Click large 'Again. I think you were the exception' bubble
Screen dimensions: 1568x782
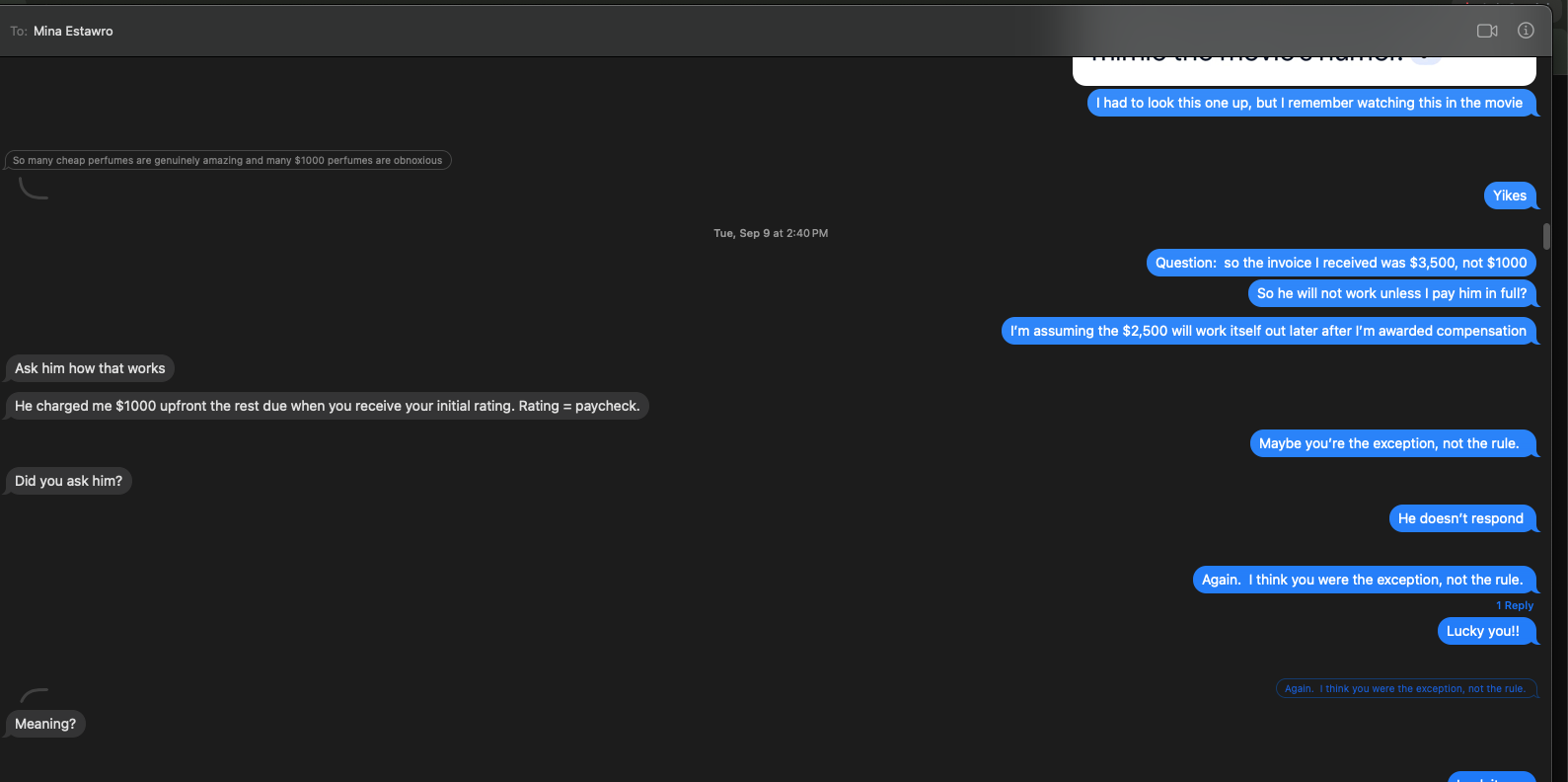click(x=1364, y=580)
